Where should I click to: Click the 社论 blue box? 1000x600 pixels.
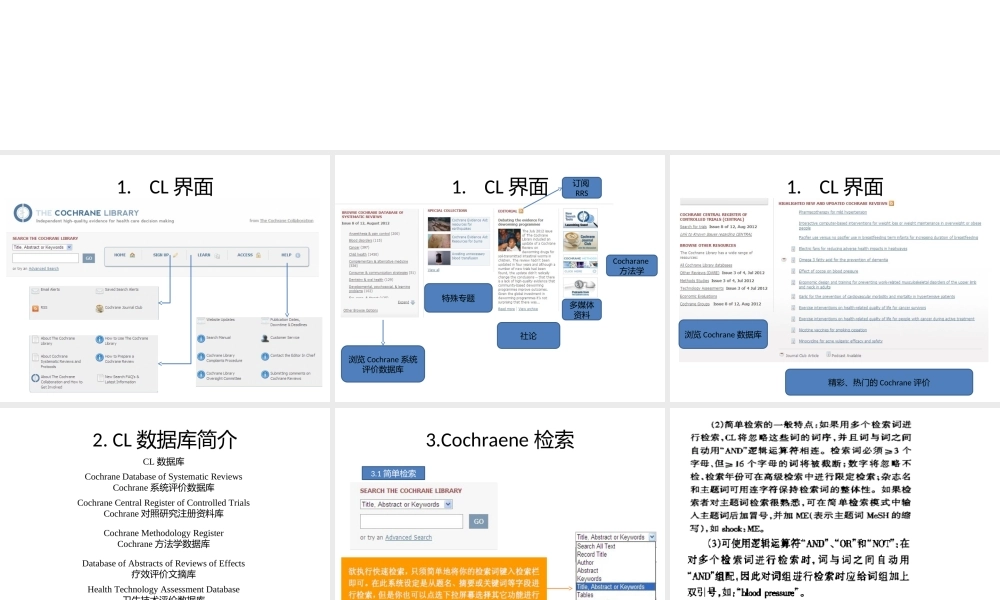coord(528,335)
